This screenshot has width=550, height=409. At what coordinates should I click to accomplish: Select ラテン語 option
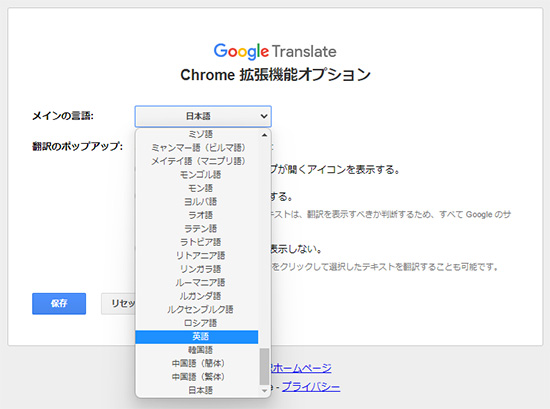[197, 229]
